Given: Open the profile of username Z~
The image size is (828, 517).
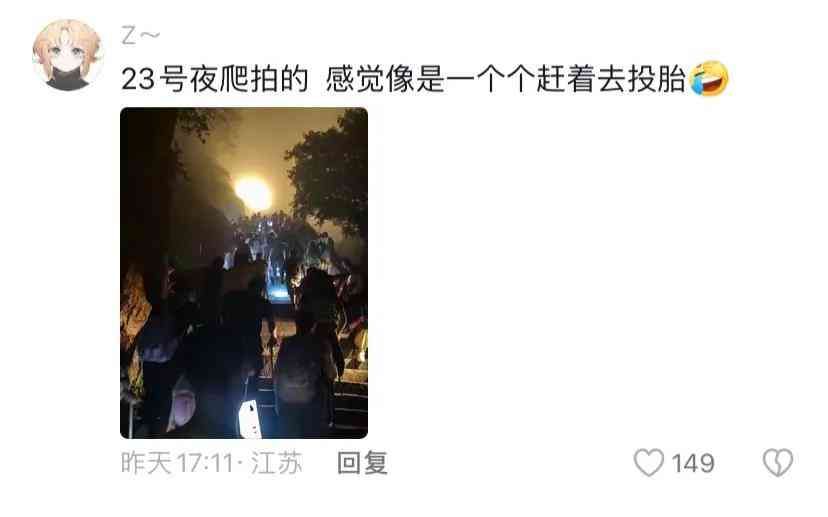Looking at the screenshot, I should pyautogui.click(x=140, y=36).
